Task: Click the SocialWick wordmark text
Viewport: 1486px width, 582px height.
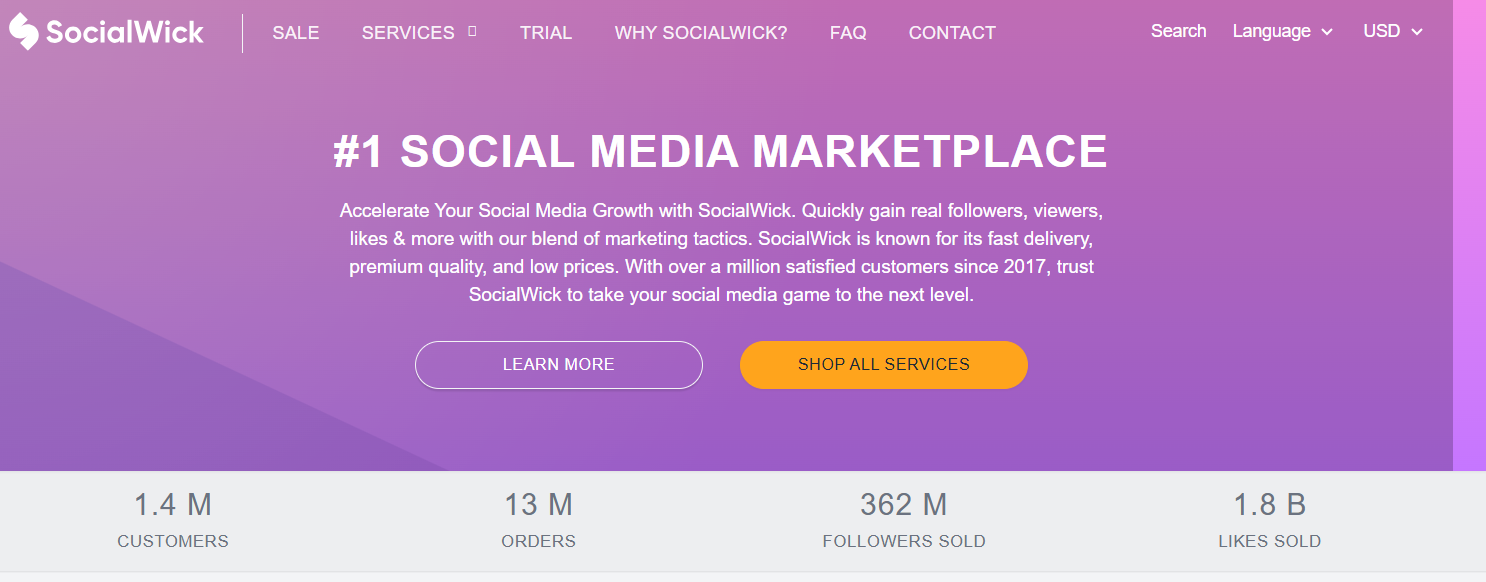Action: (125, 32)
